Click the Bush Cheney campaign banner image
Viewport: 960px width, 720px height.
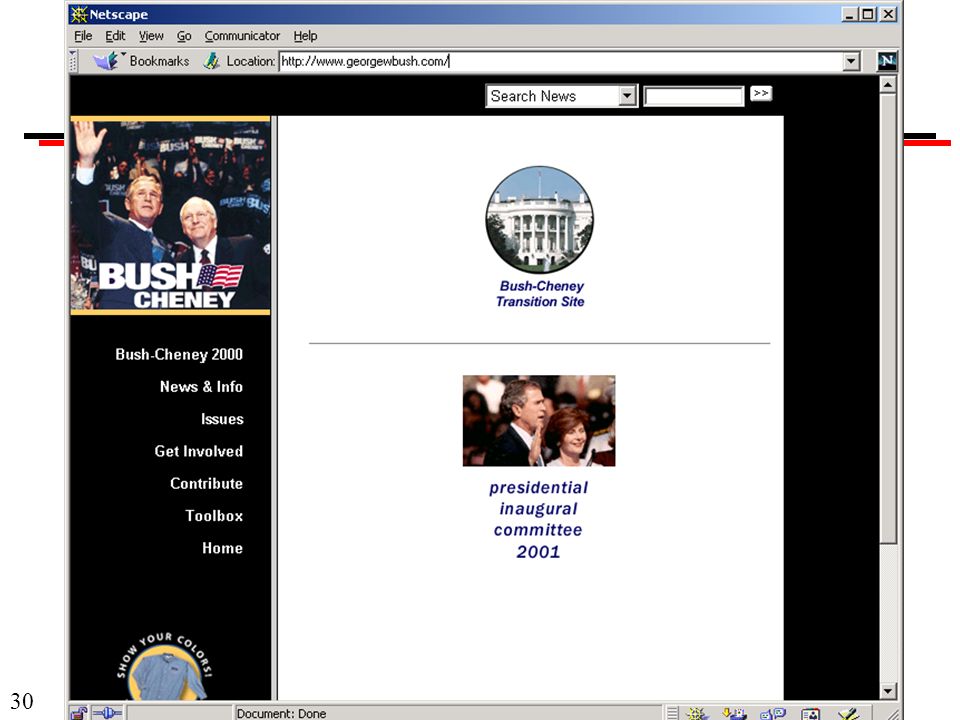[170, 216]
